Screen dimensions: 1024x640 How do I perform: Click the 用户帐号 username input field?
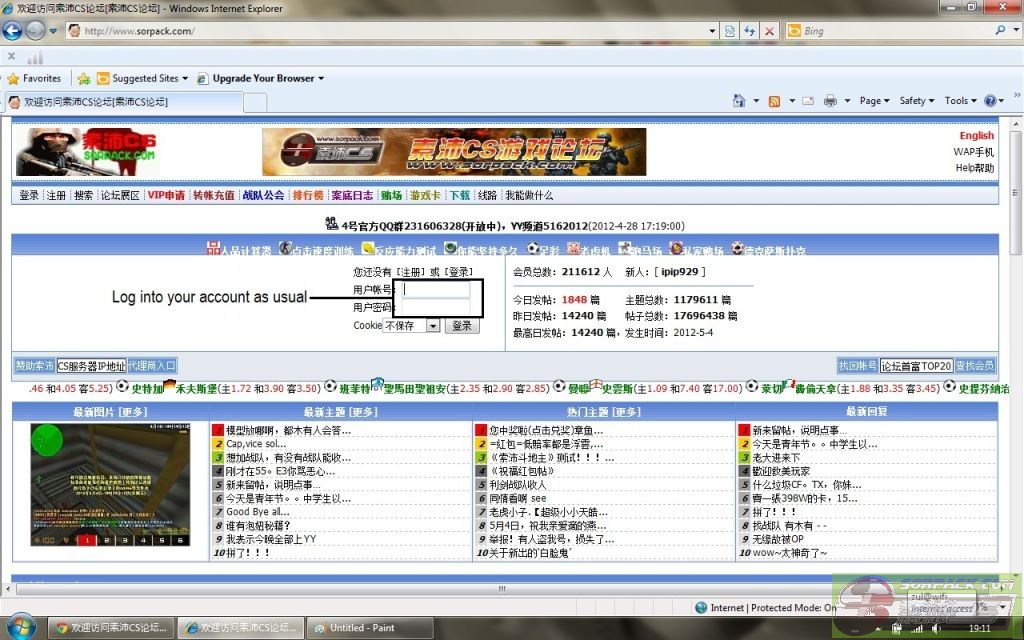click(436, 290)
